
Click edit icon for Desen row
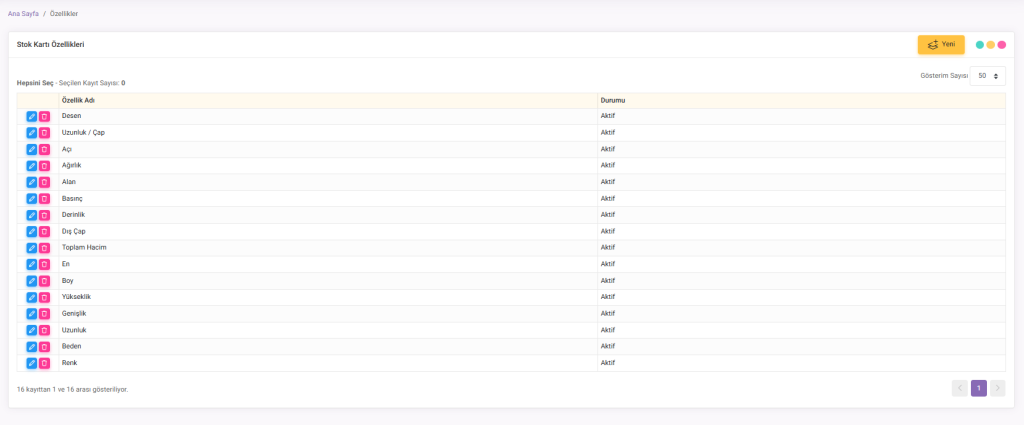32,117
